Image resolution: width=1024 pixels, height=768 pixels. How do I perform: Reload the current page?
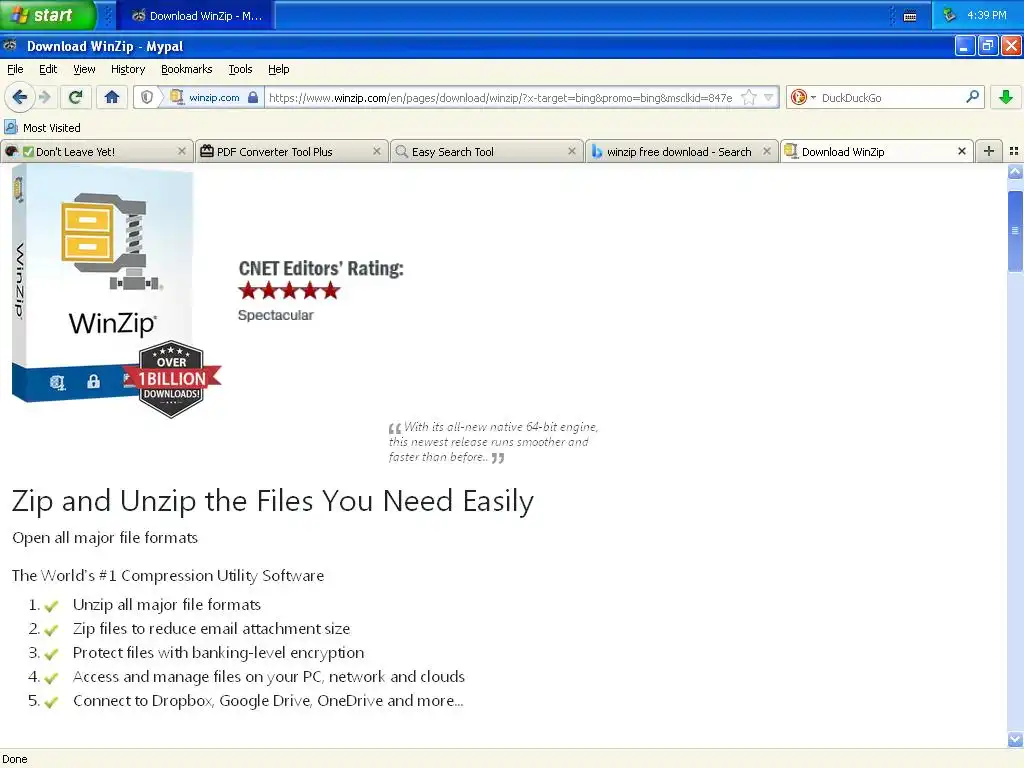coord(76,97)
